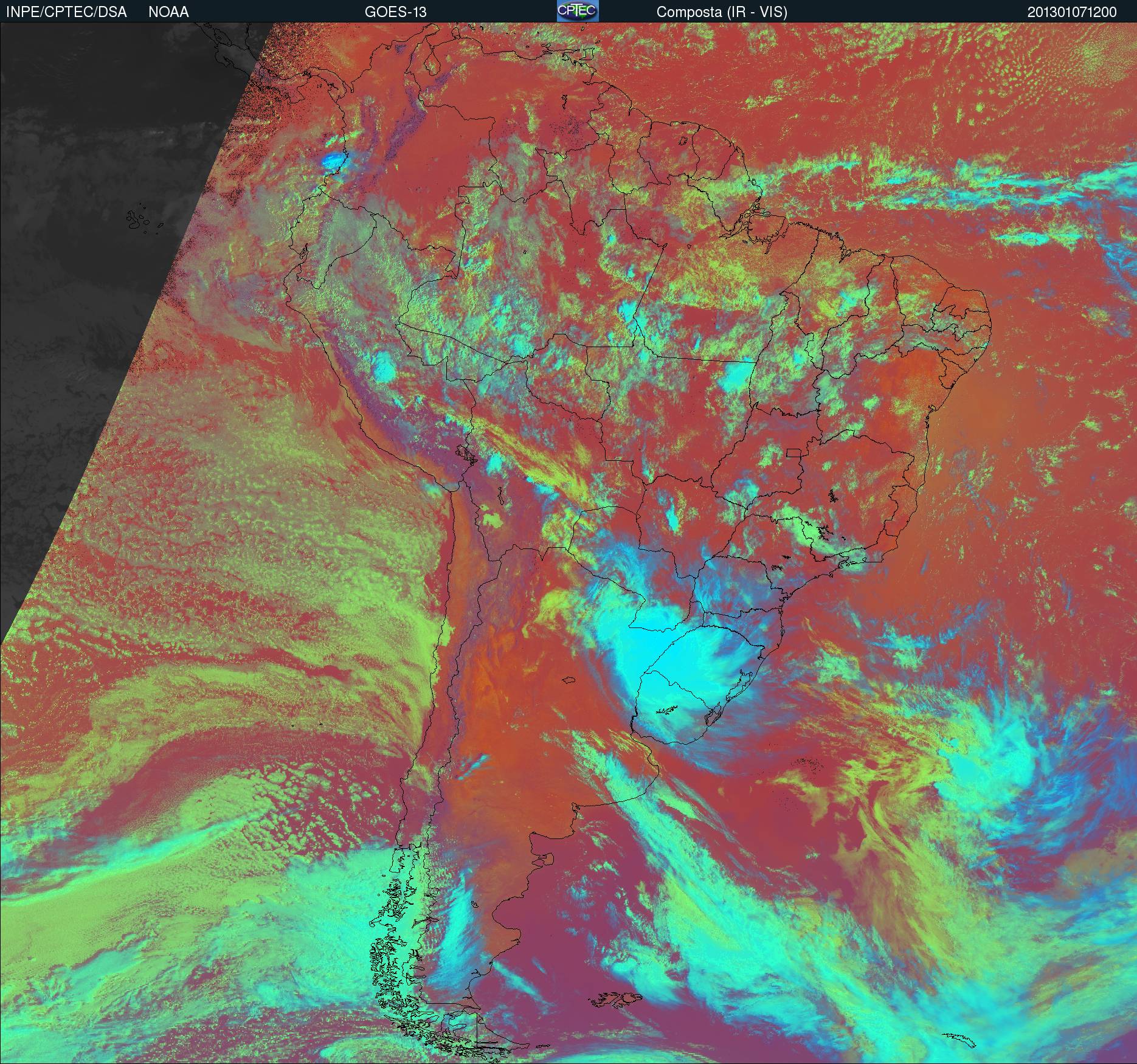Click the 201301071200 timestamp
The image size is (1137, 1064).
click(x=1072, y=12)
